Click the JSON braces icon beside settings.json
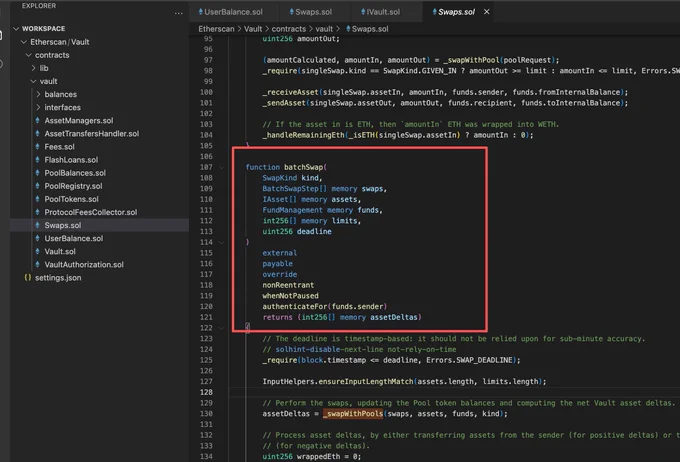 [28, 278]
